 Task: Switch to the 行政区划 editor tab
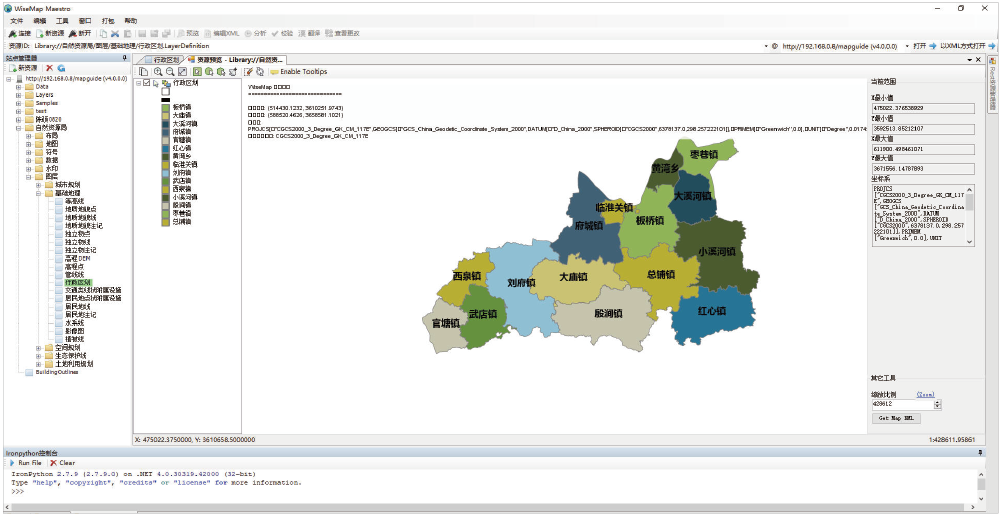[163, 60]
